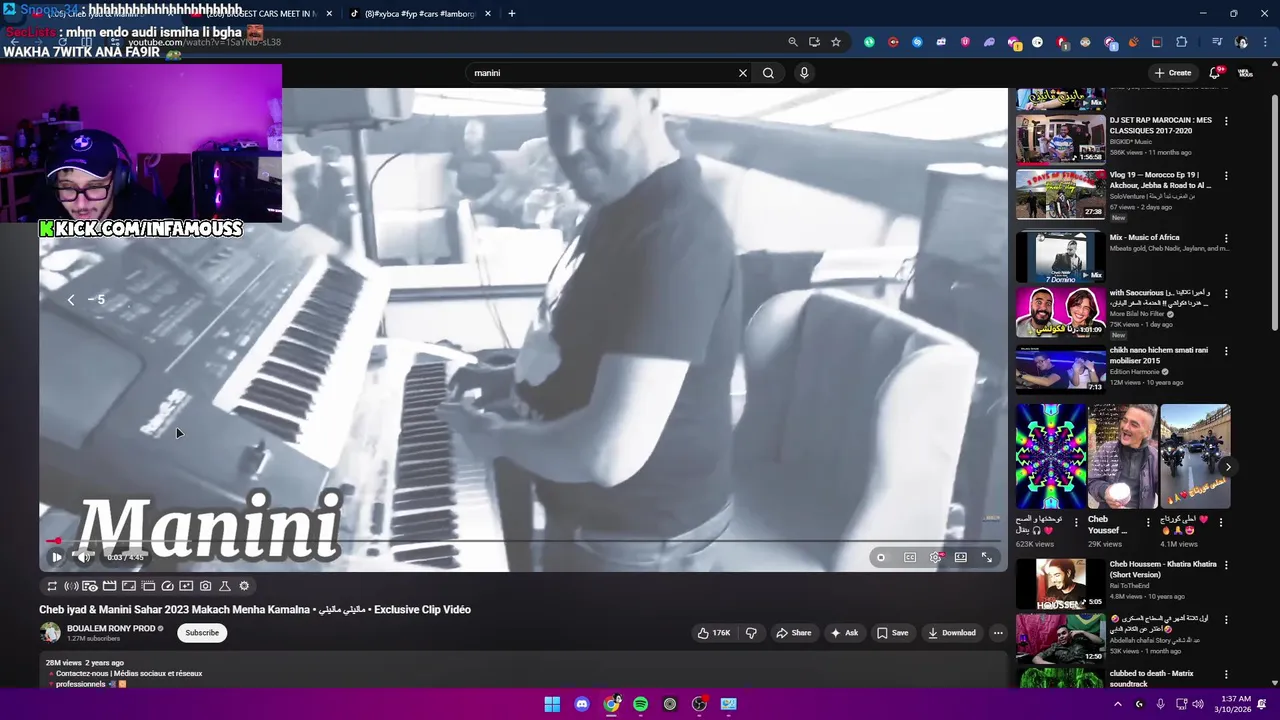Open the Vlog 19 Morocco video thumbnail

click(x=1061, y=194)
